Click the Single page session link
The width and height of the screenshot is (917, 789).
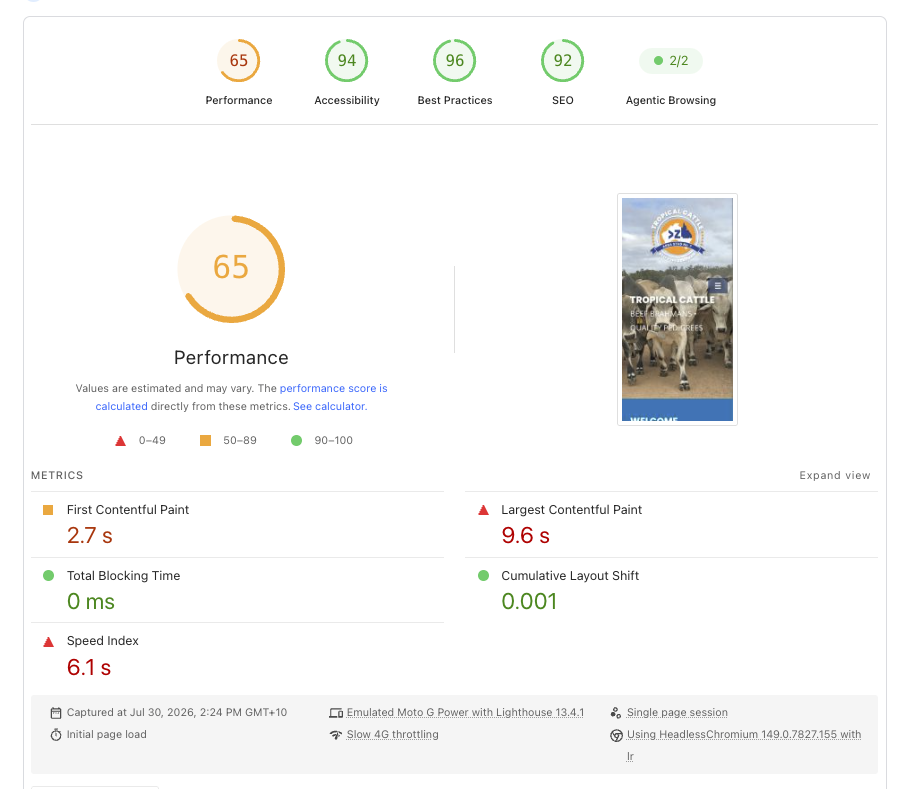[677, 712]
